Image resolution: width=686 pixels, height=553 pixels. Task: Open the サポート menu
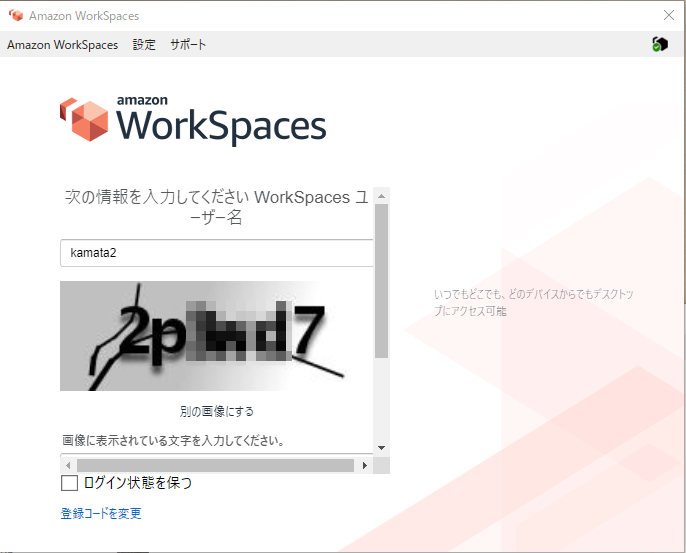[188, 45]
